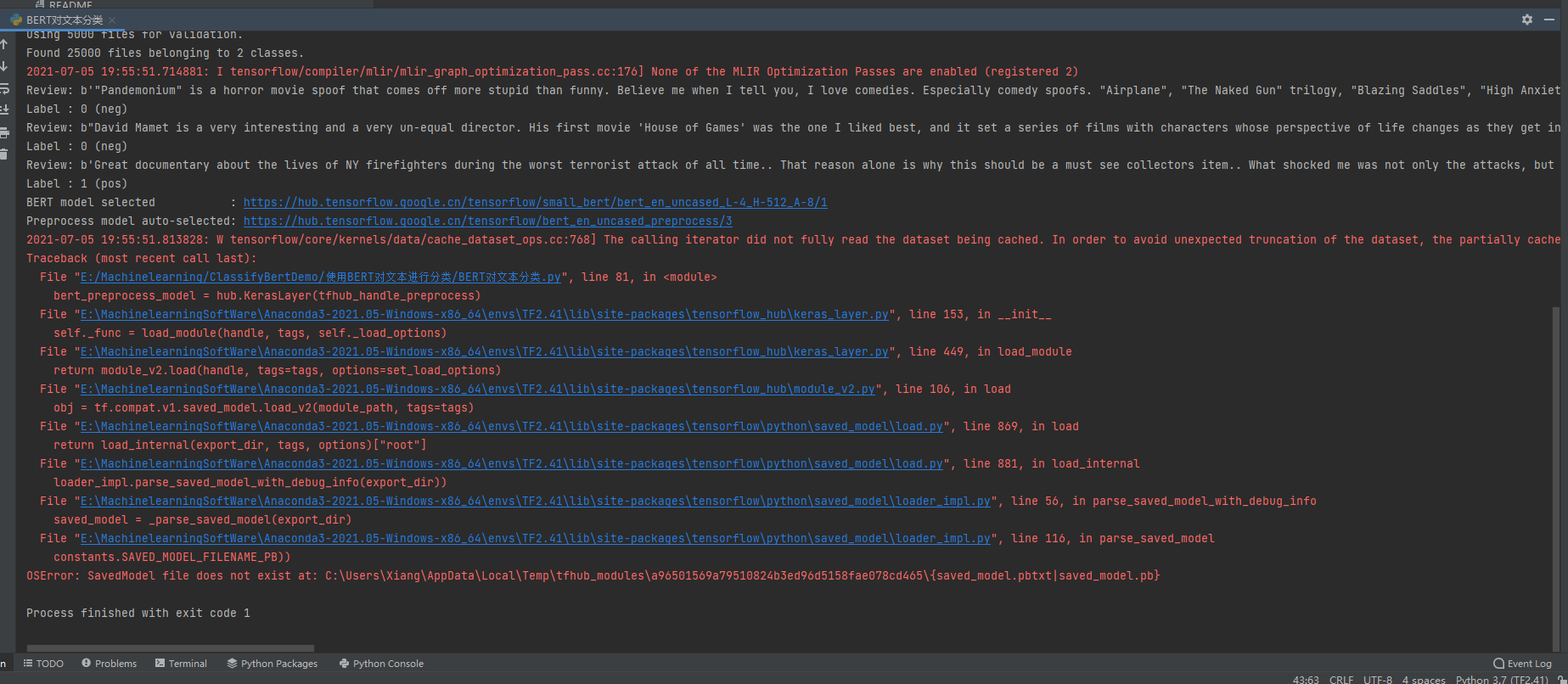1568x684 pixels.
Task: Open loader_impl.py line 56 link
Action: 535,501
